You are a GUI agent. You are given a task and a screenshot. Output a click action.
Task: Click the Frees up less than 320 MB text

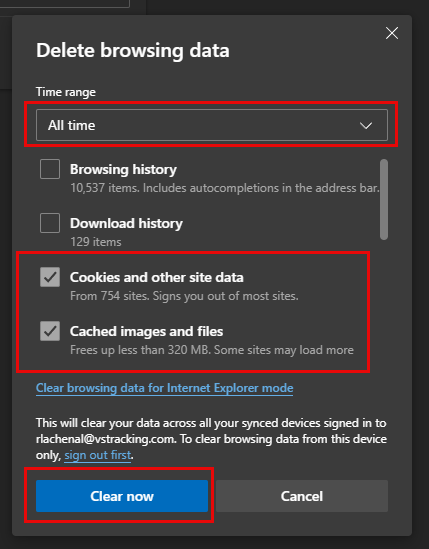tap(212, 350)
